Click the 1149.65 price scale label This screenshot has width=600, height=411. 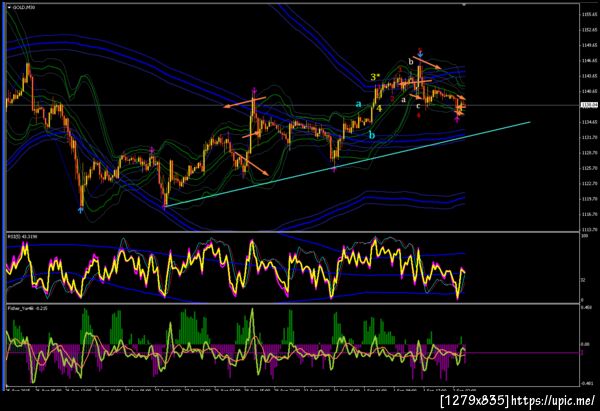[590, 45]
